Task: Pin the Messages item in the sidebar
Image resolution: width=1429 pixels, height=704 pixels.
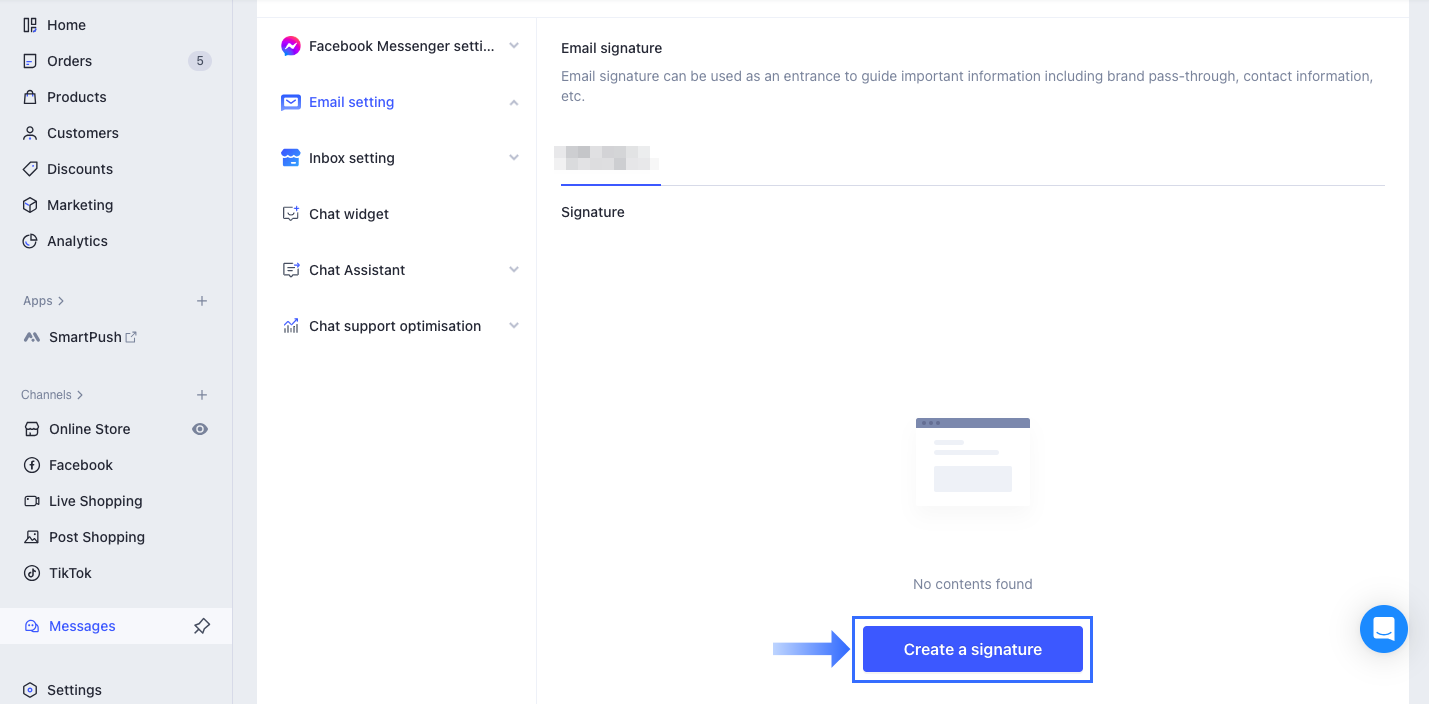Action: tap(201, 625)
